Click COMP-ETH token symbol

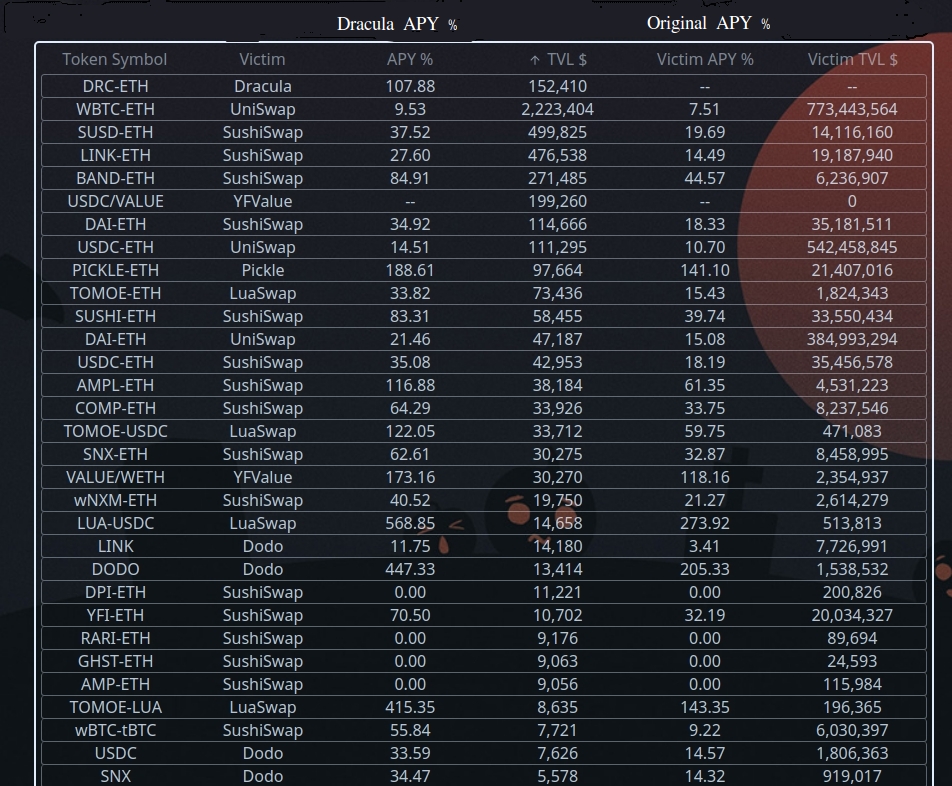(x=115, y=408)
